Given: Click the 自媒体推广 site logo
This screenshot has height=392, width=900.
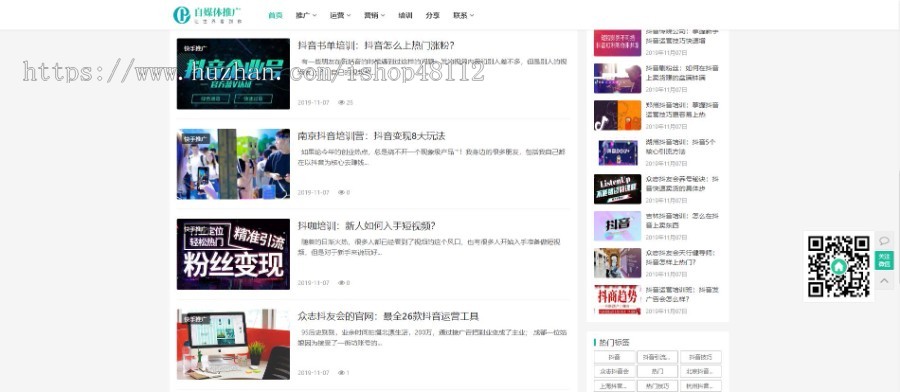Looking at the screenshot, I should pos(208,15).
